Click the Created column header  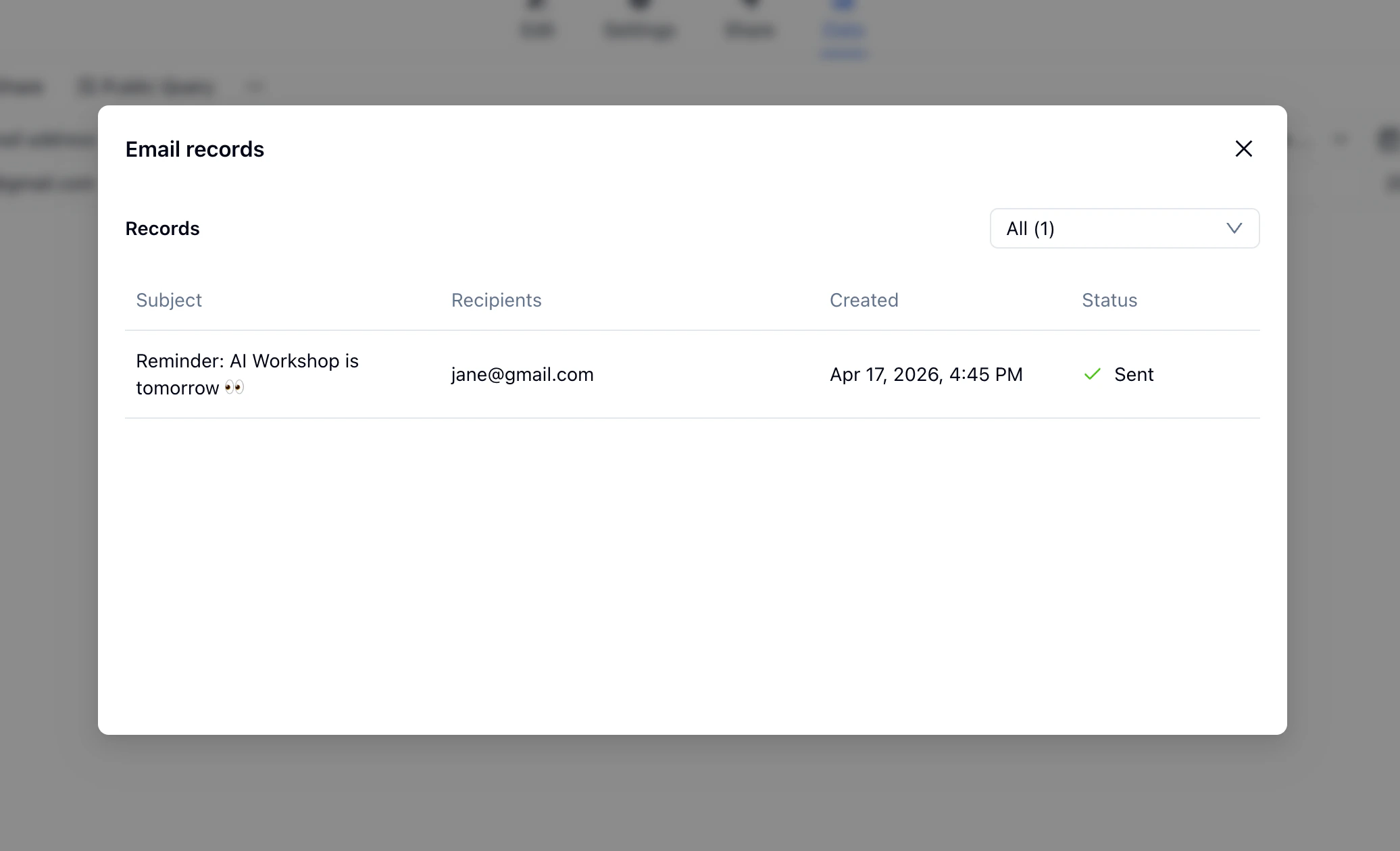[x=864, y=300]
